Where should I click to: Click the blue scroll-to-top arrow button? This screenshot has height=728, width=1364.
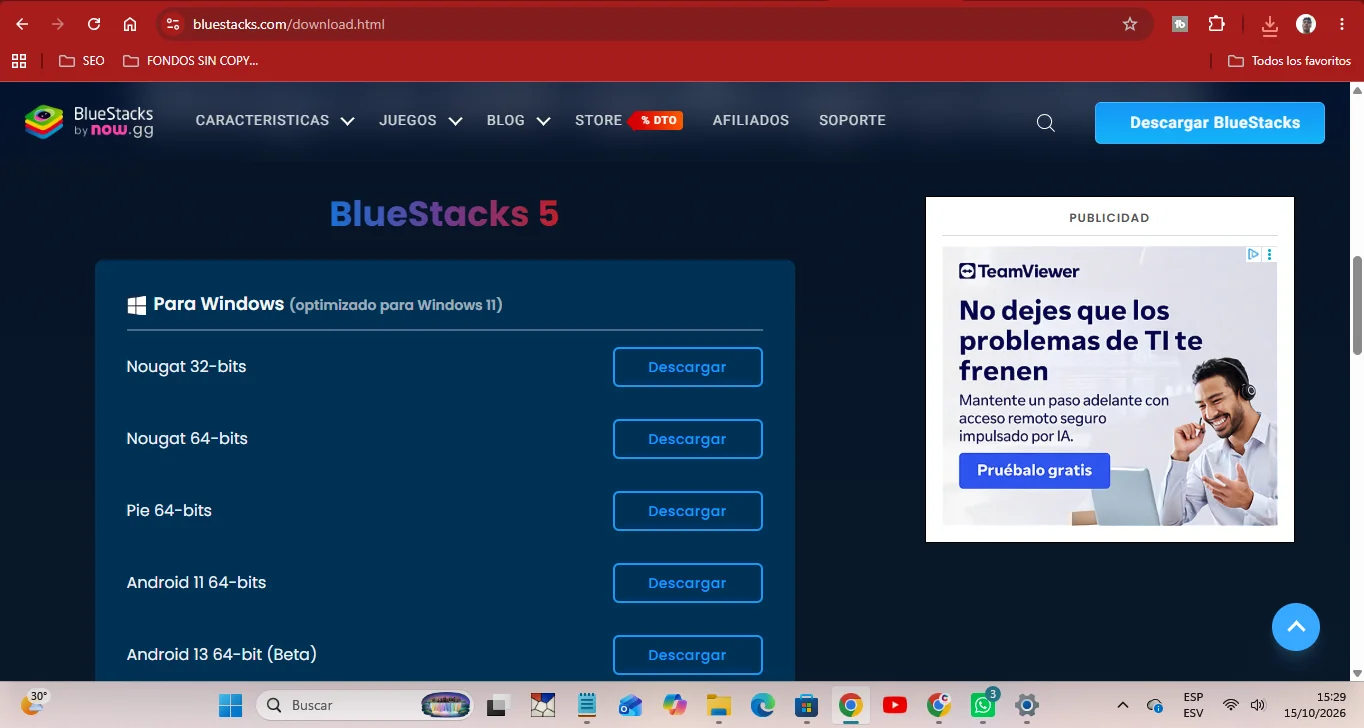click(1296, 627)
